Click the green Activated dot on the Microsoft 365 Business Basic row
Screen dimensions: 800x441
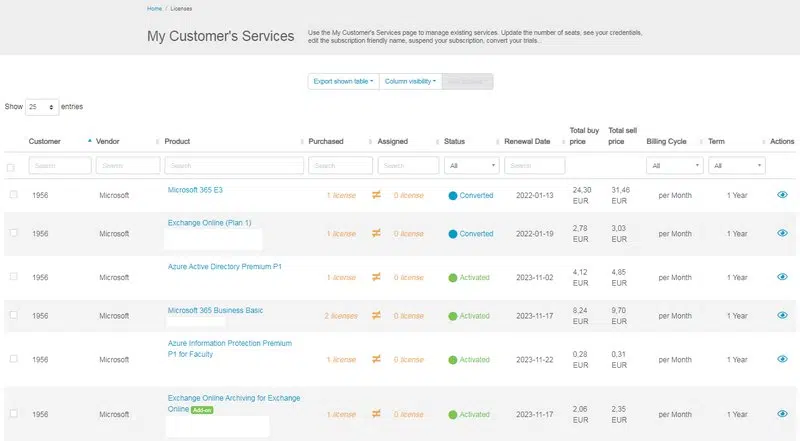click(x=453, y=316)
